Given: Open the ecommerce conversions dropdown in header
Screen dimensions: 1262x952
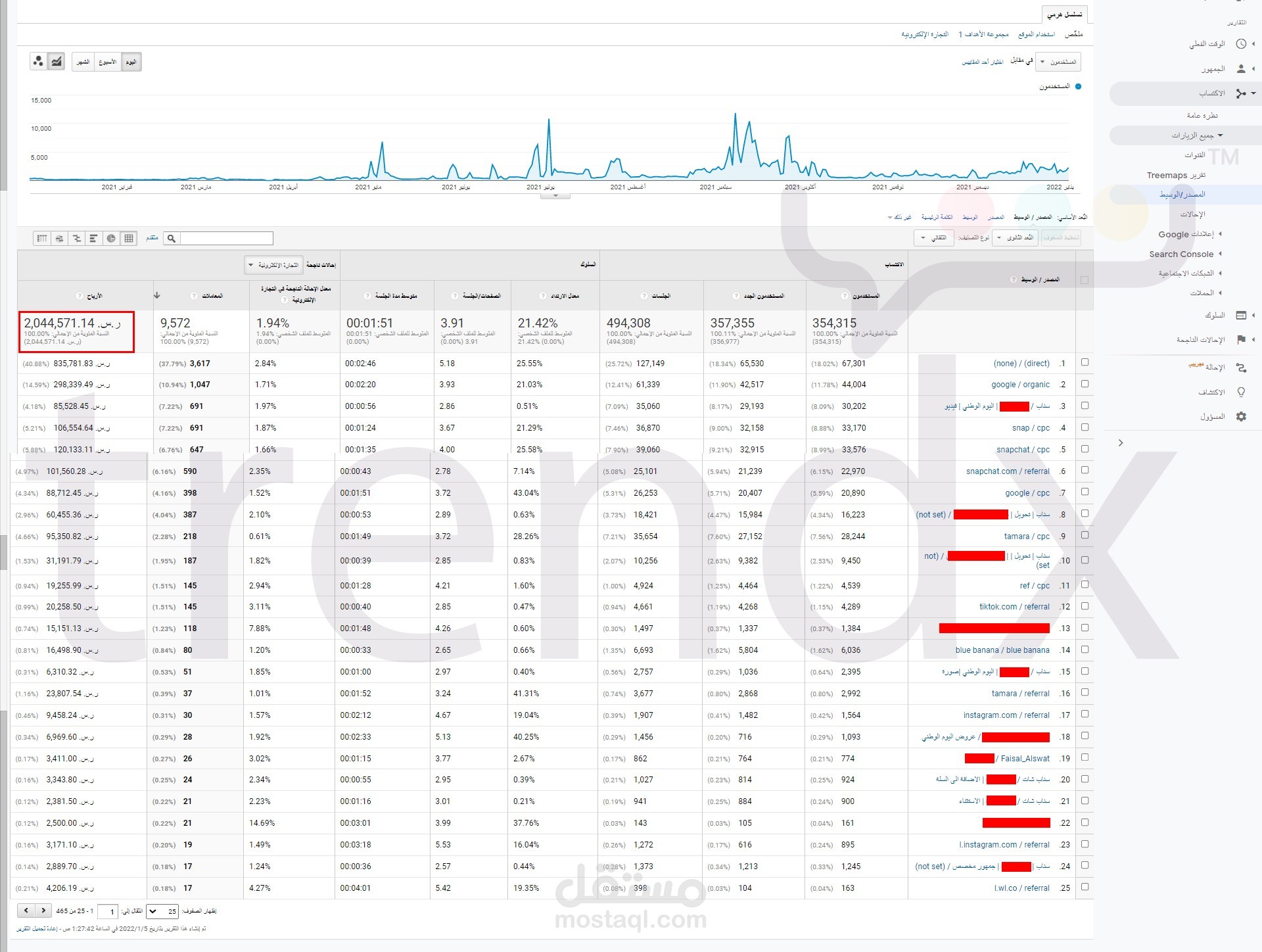Looking at the screenshot, I should [x=273, y=265].
